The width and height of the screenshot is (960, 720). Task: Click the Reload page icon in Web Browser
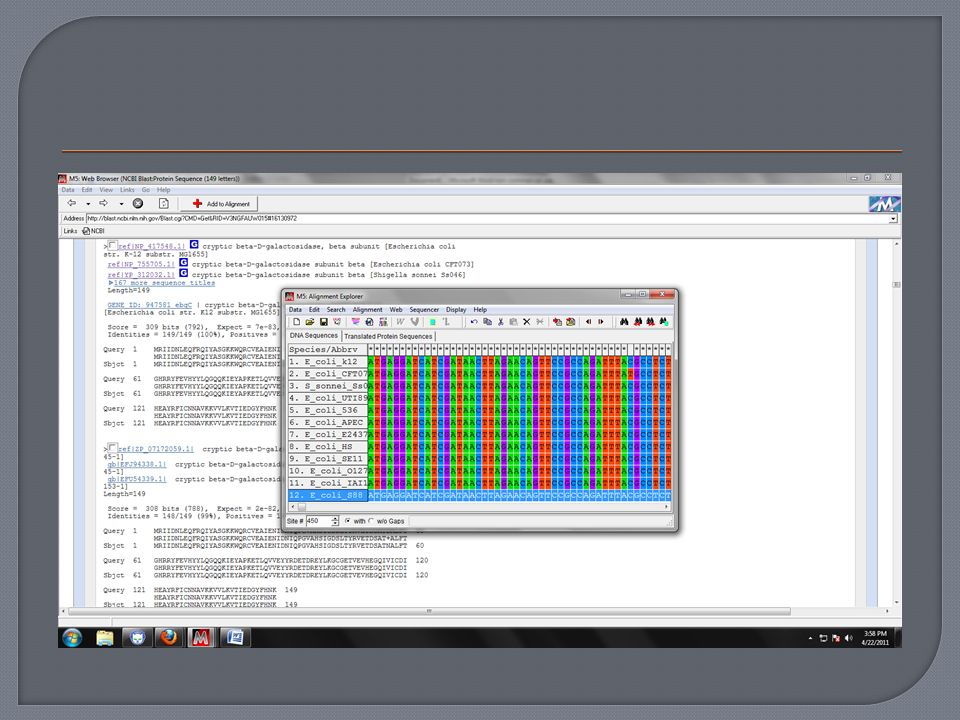coord(163,203)
